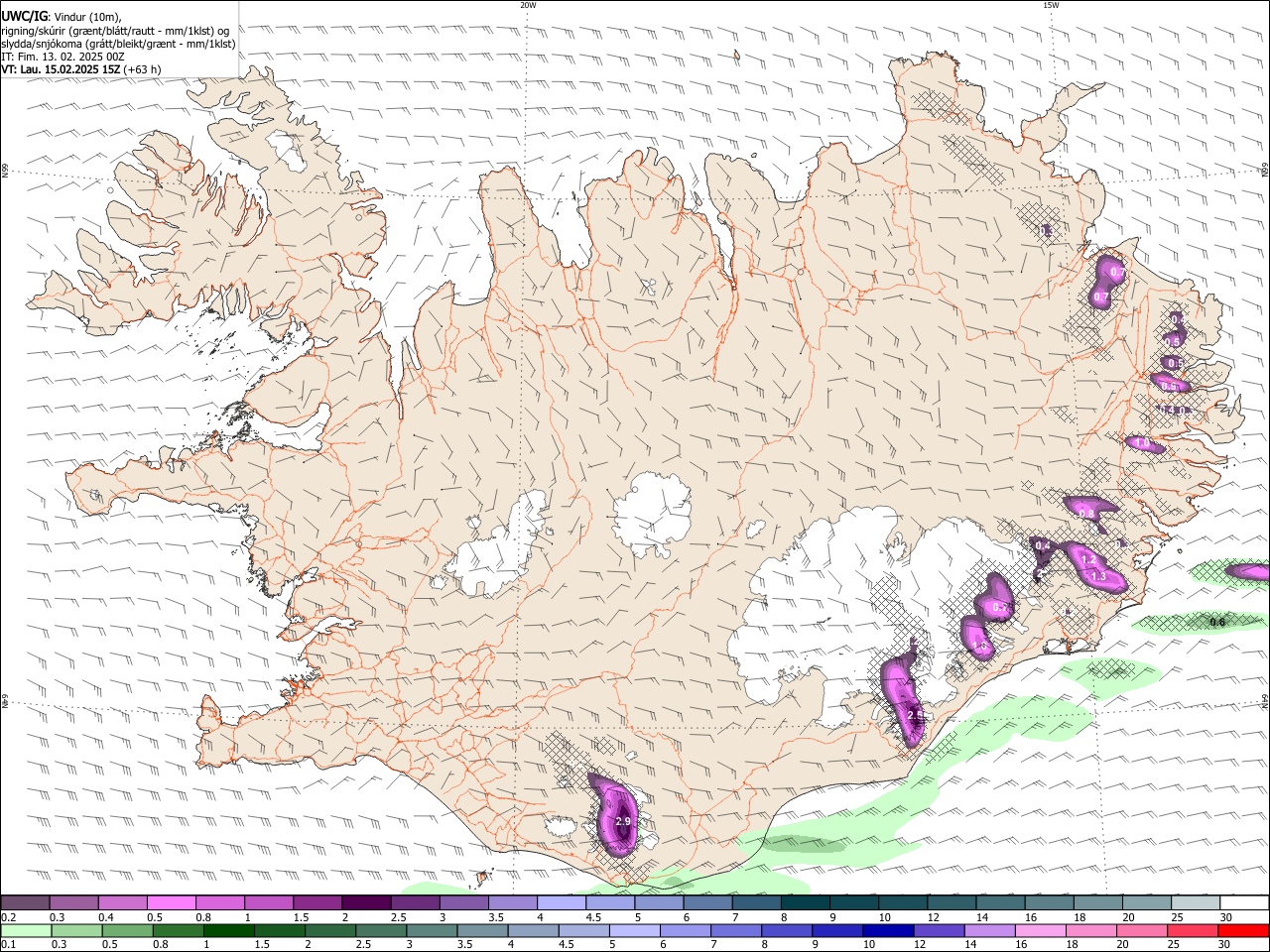The height and width of the screenshot is (952, 1270).
Task: Select the 'Vindur (10m)' header text
Action: tap(88, 16)
